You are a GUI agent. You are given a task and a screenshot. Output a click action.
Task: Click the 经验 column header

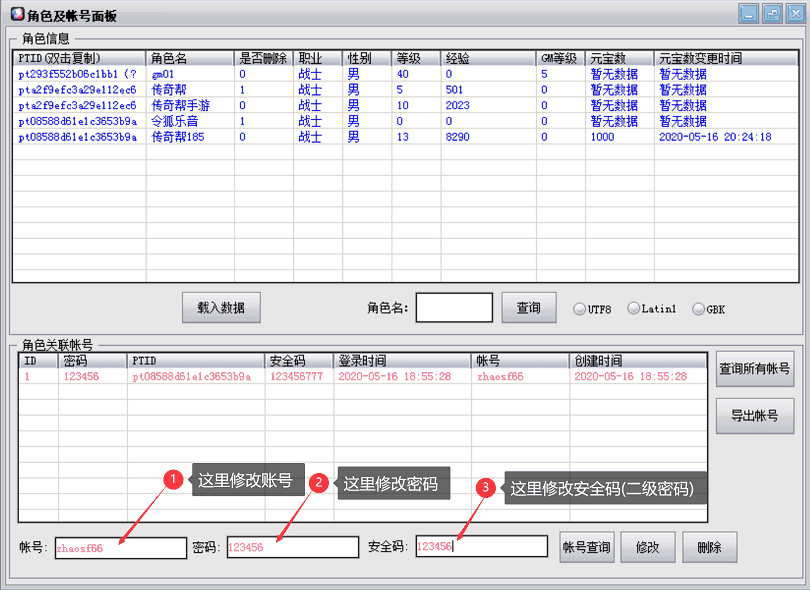(x=488, y=58)
